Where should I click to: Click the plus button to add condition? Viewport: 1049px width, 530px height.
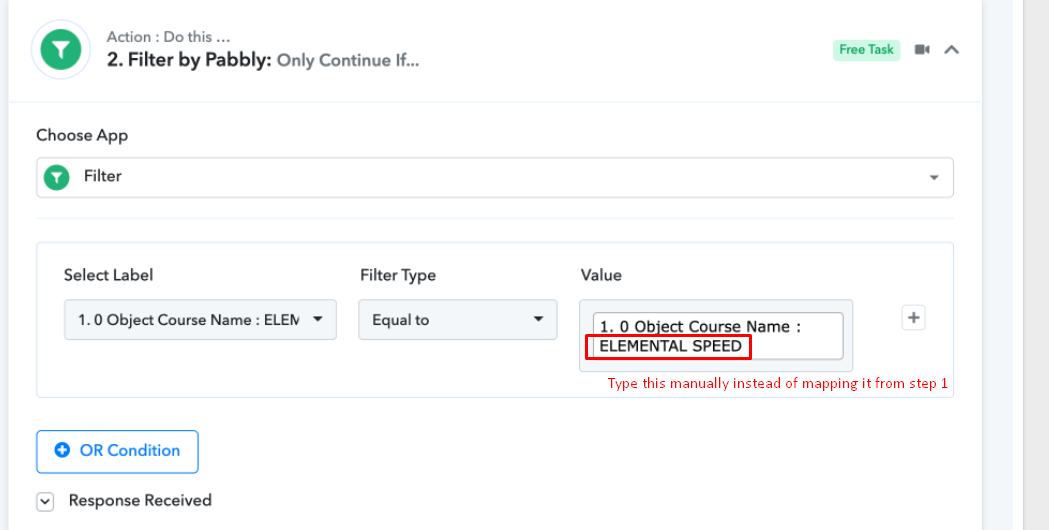pyautogui.click(x=913, y=317)
